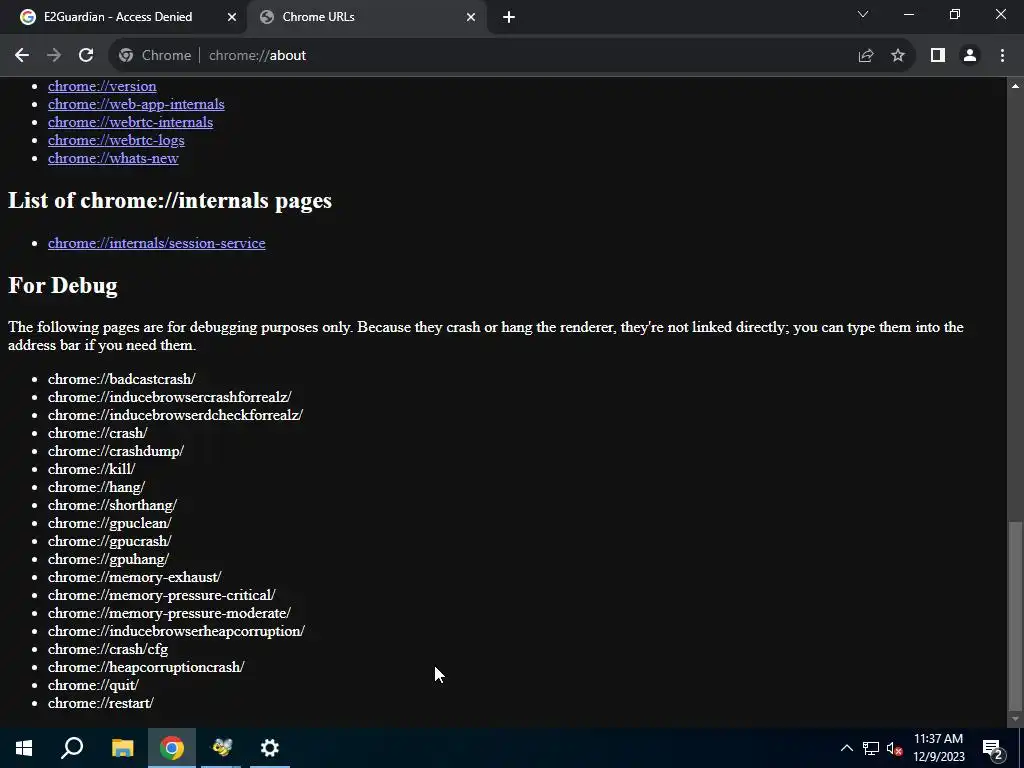1024x768 pixels.
Task: Click the text chrome://memory-pressure-moderate/
Action: [169, 613]
